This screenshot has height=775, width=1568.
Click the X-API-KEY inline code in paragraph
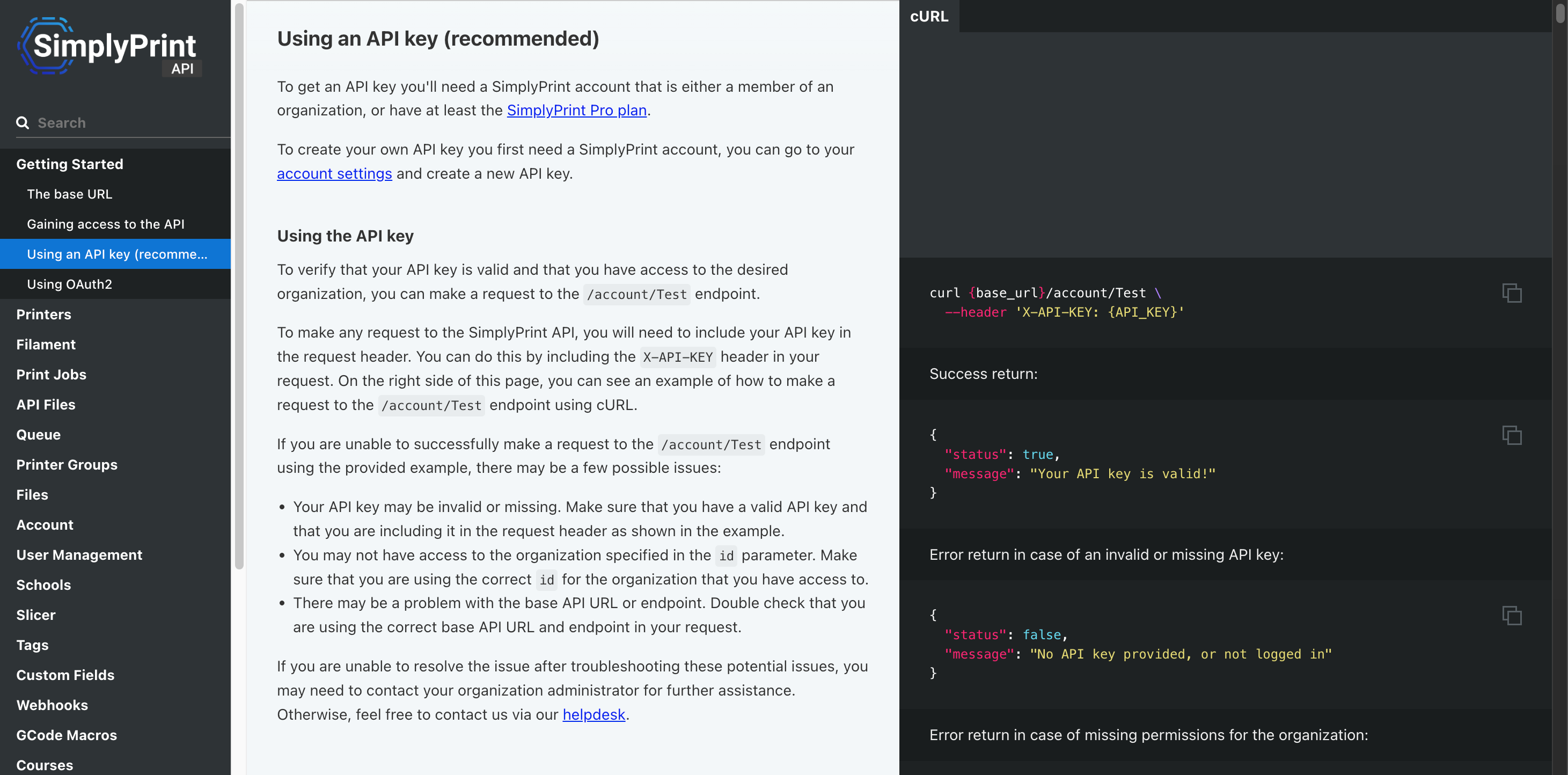677,357
